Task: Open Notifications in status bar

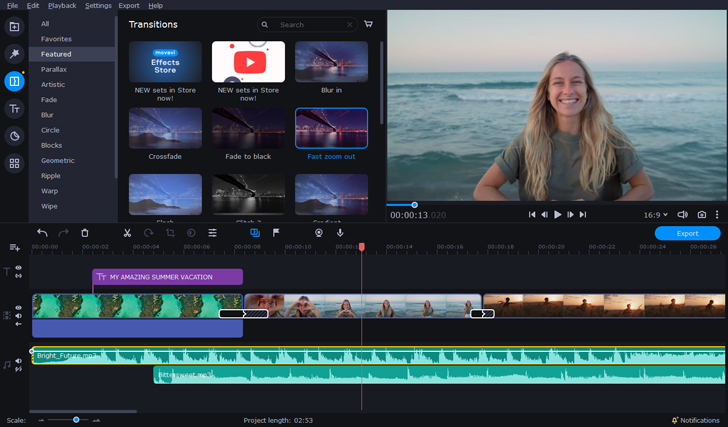Action: click(696, 421)
